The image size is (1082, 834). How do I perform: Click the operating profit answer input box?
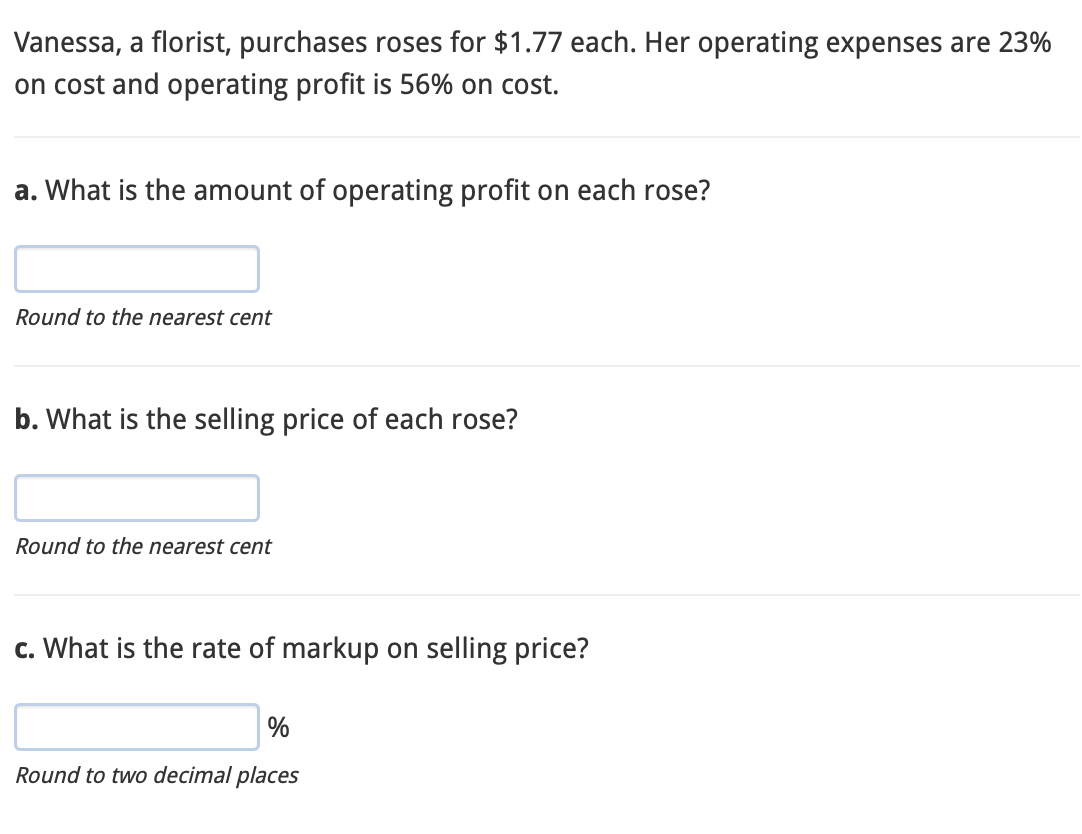coord(137,269)
